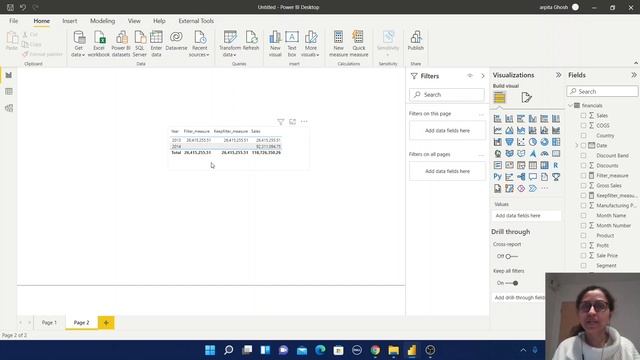Refresh the data
This screenshot has height=360, width=640.
pyautogui.click(x=251, y=41)
